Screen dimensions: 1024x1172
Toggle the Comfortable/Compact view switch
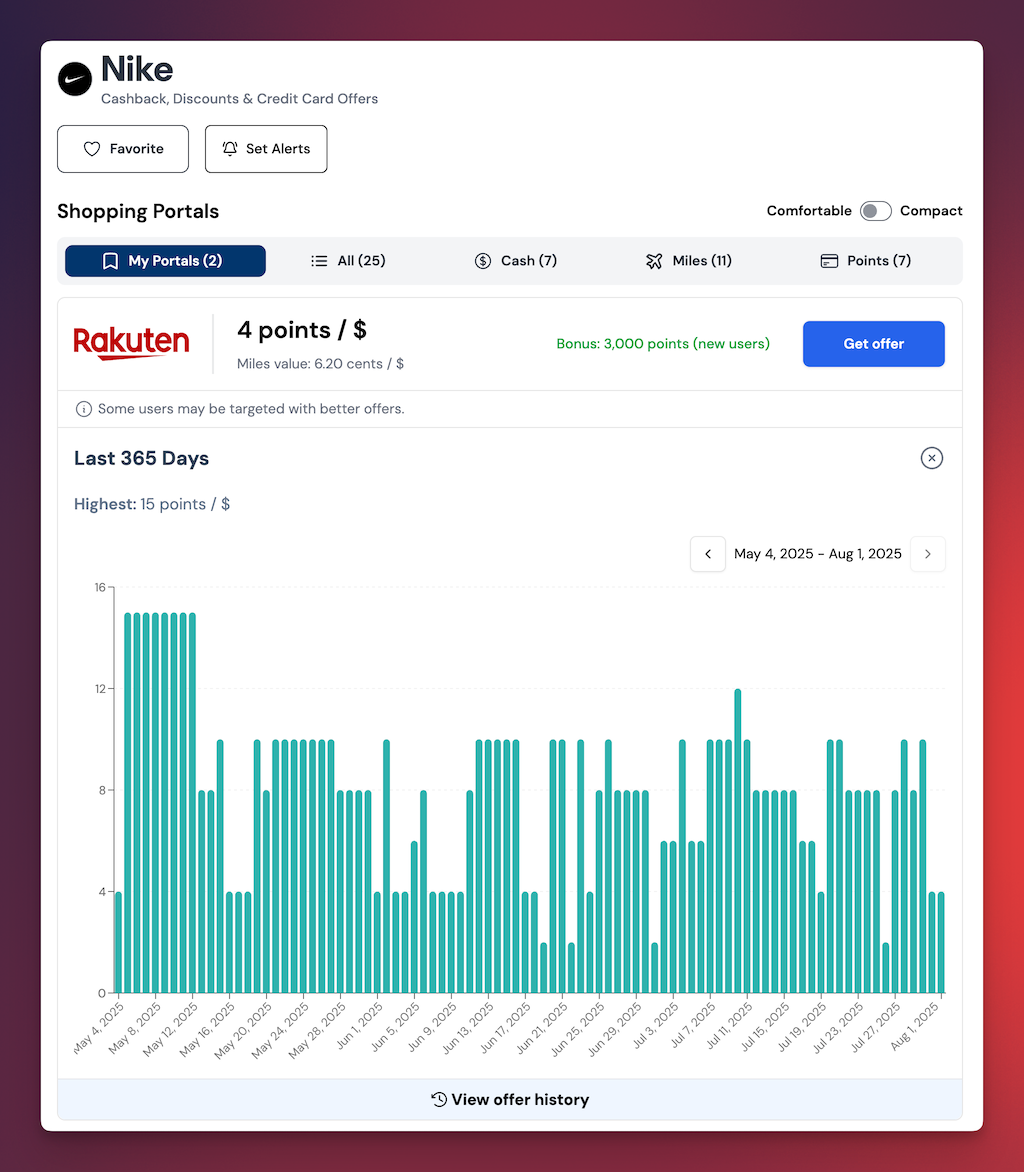pyautogui.click(x=875, y=211)
